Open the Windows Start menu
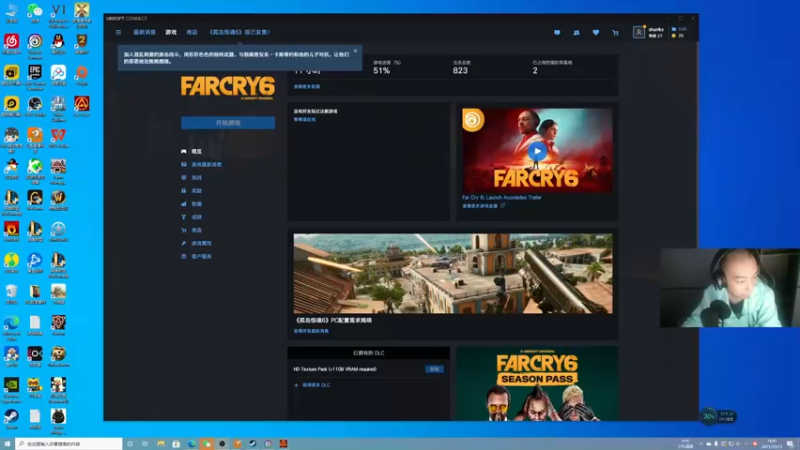 (x=7, y=444)
